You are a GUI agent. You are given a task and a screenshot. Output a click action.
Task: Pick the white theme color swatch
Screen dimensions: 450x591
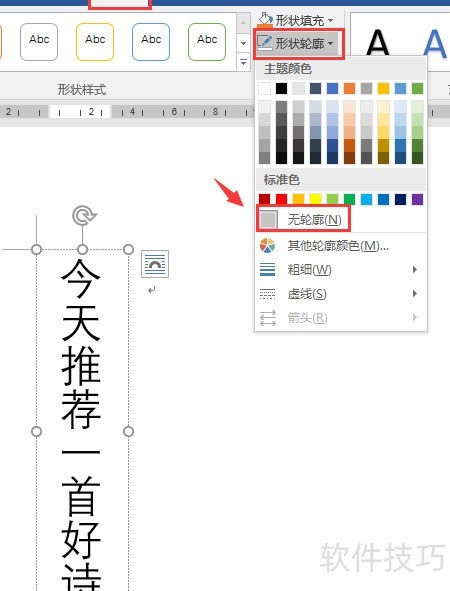point(265,89)
